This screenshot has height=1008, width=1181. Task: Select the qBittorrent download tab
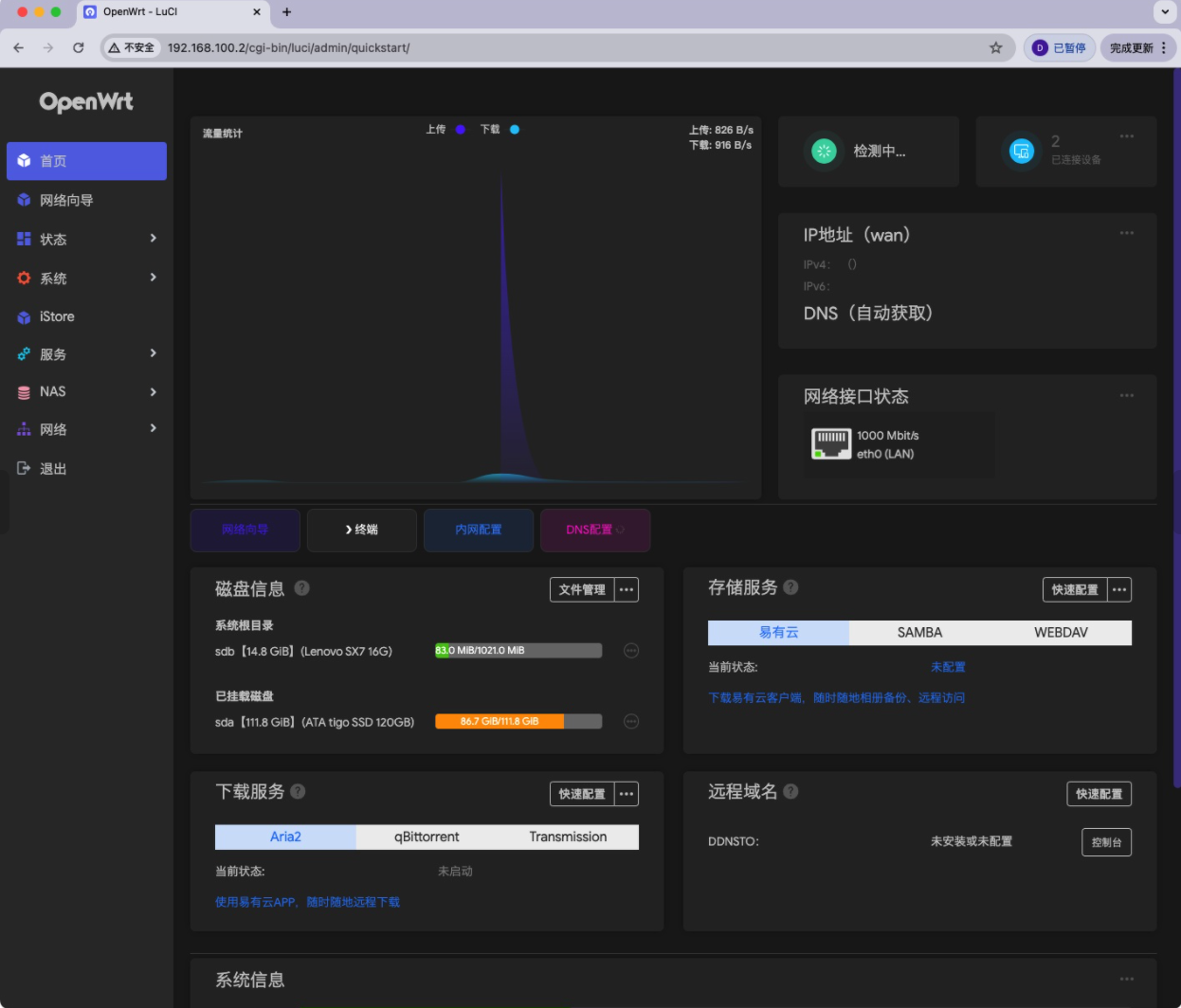click(x=427, y=837)
